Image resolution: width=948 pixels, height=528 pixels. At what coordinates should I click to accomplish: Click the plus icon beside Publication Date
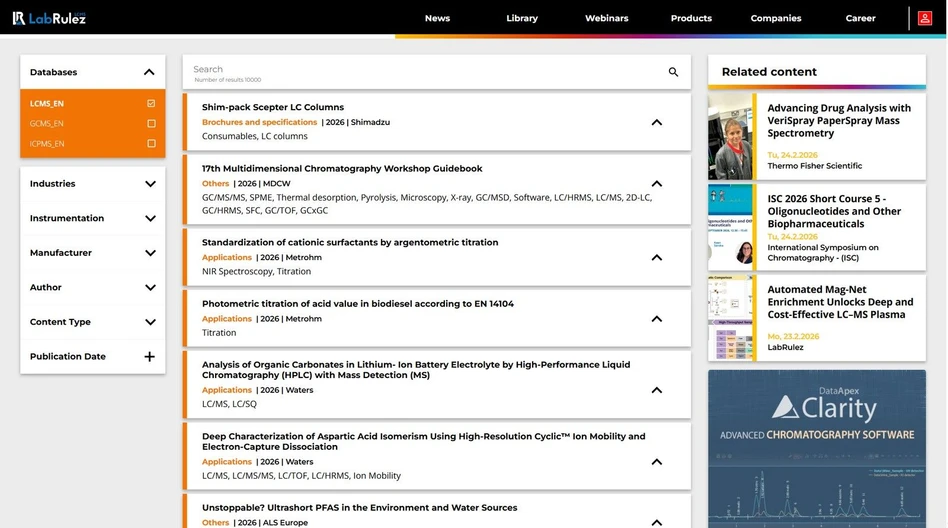[x=150, y=357]
